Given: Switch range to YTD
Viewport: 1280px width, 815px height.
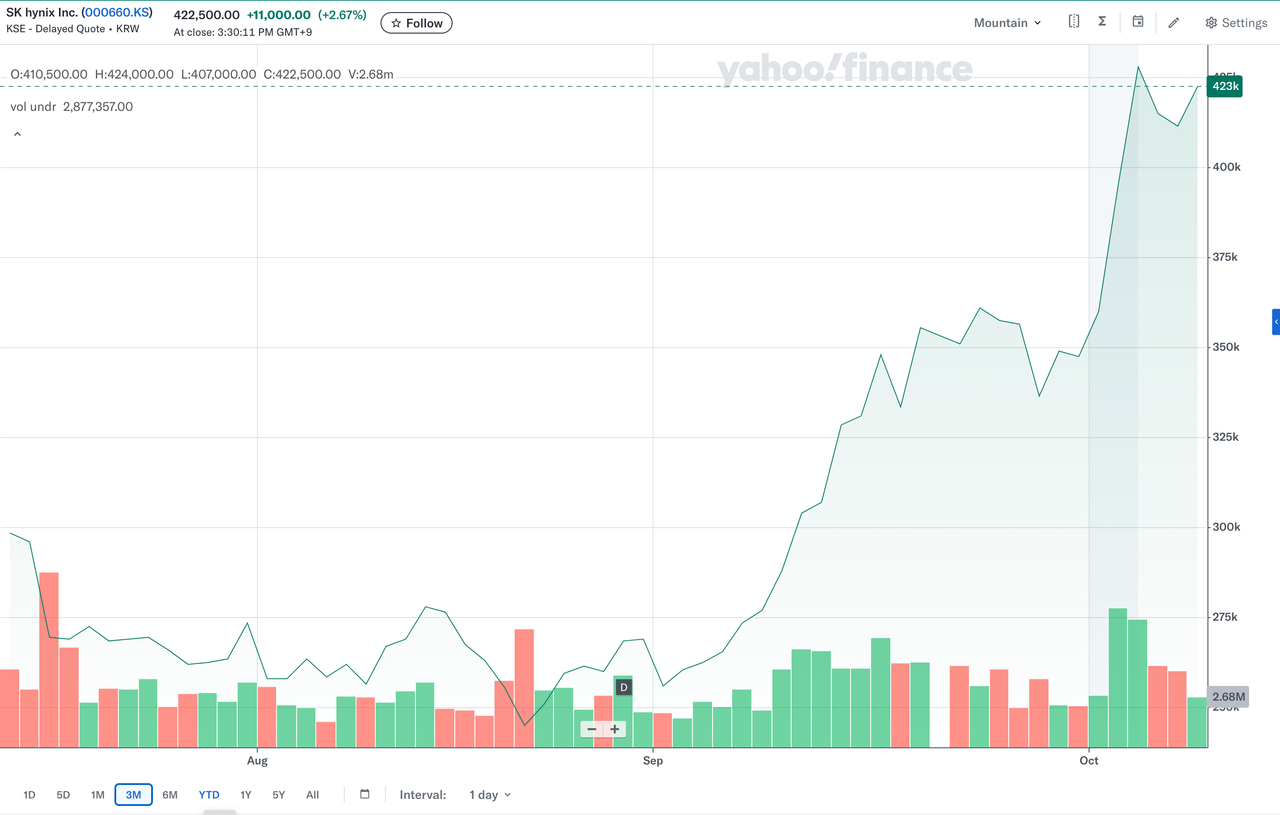Looking at the screenshot, I should (209, 795).
